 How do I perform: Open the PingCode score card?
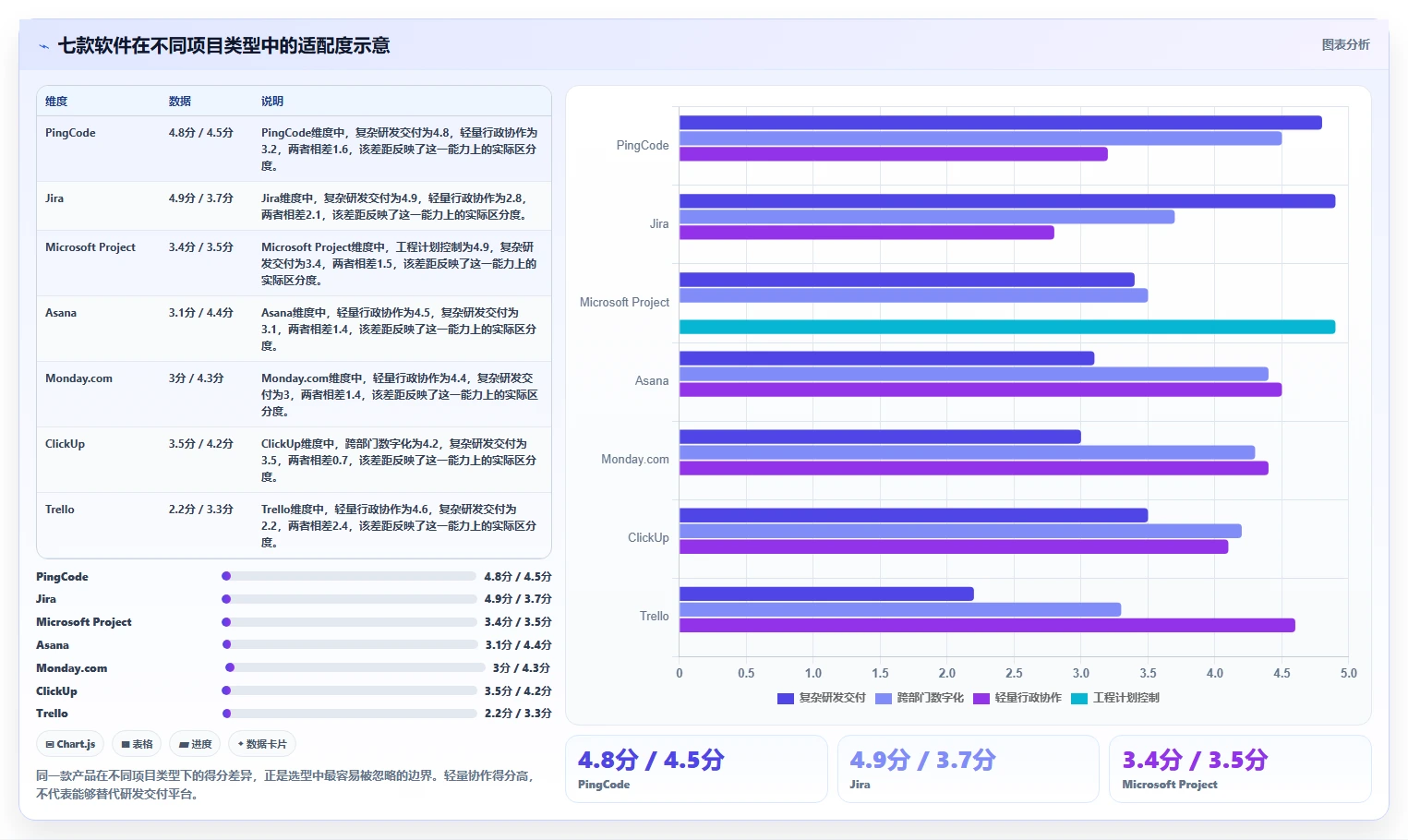click(x=696, y=769)
